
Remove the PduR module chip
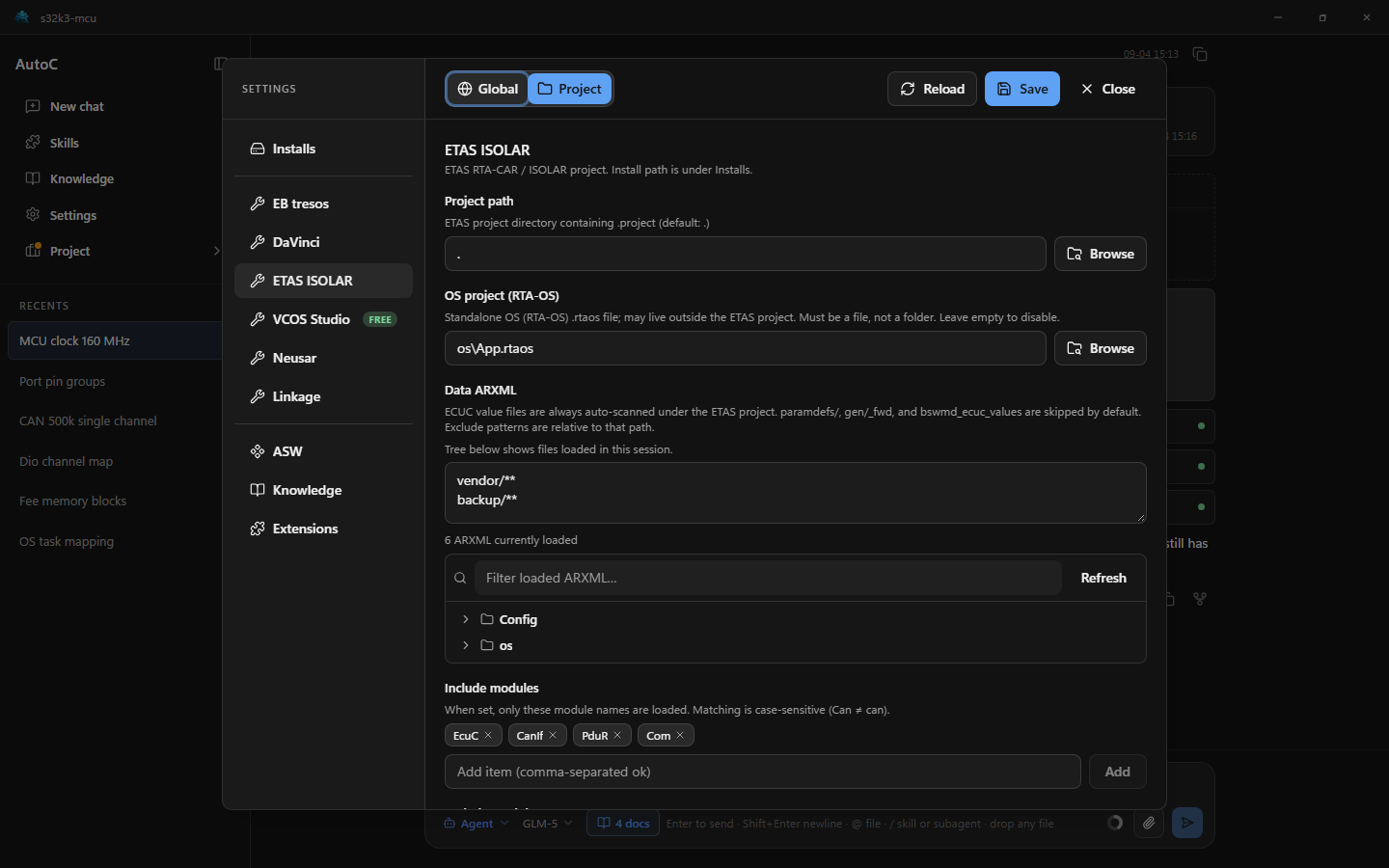pos(617,735)
